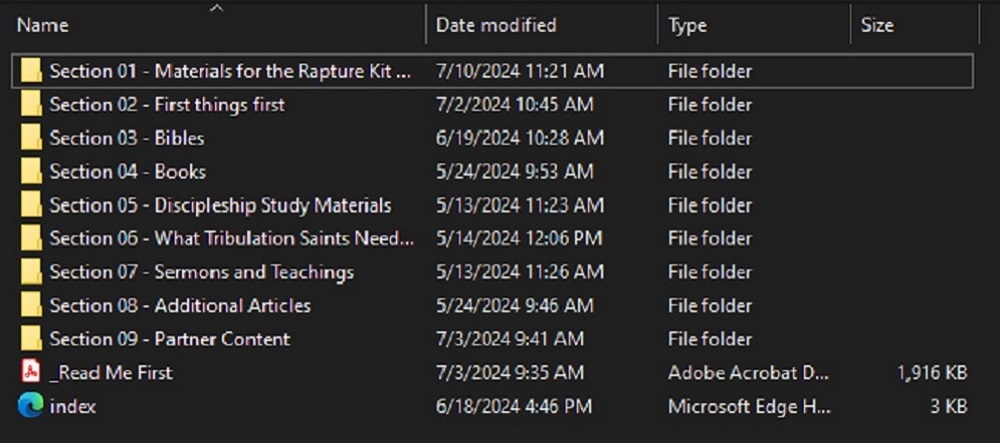Toggle sort direction arrow above Name column

tap(215, 9)
